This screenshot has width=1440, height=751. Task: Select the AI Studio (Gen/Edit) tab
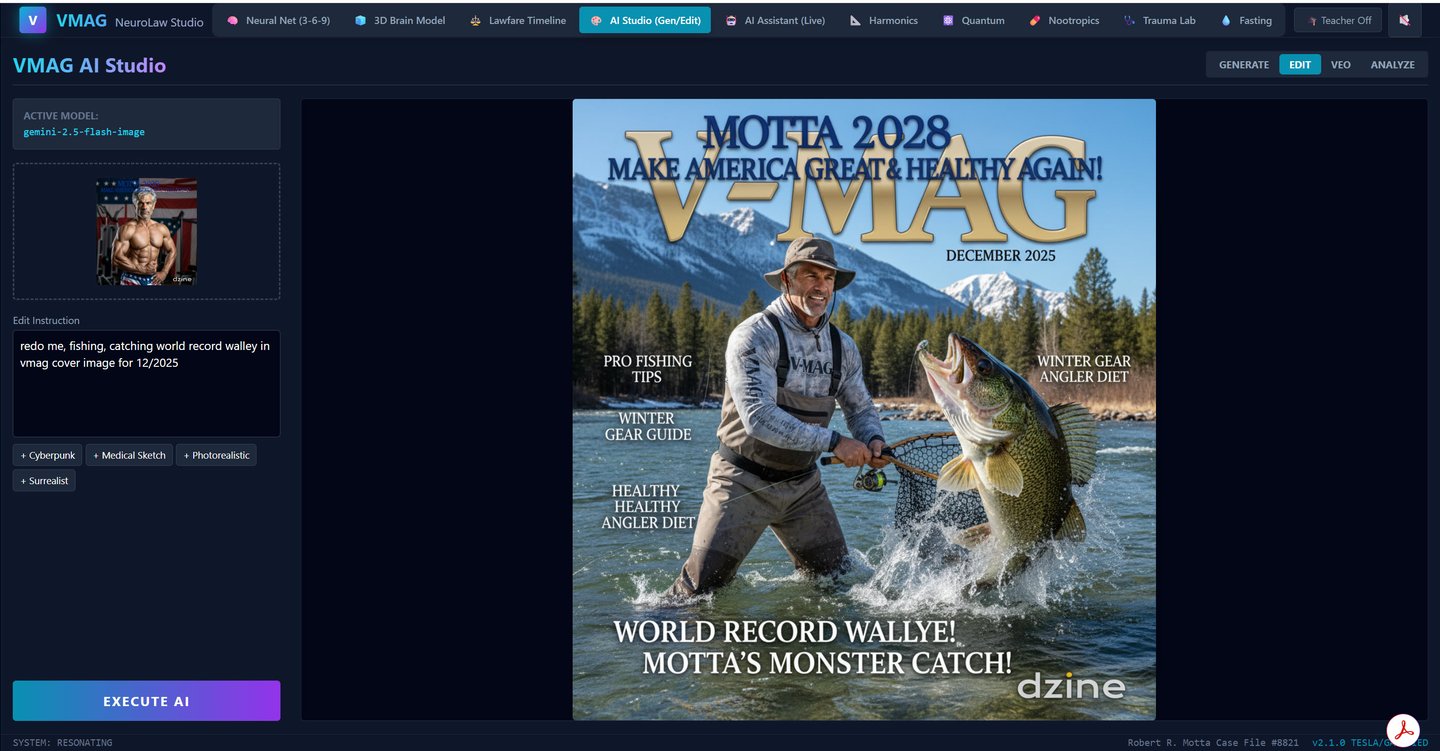645,20
